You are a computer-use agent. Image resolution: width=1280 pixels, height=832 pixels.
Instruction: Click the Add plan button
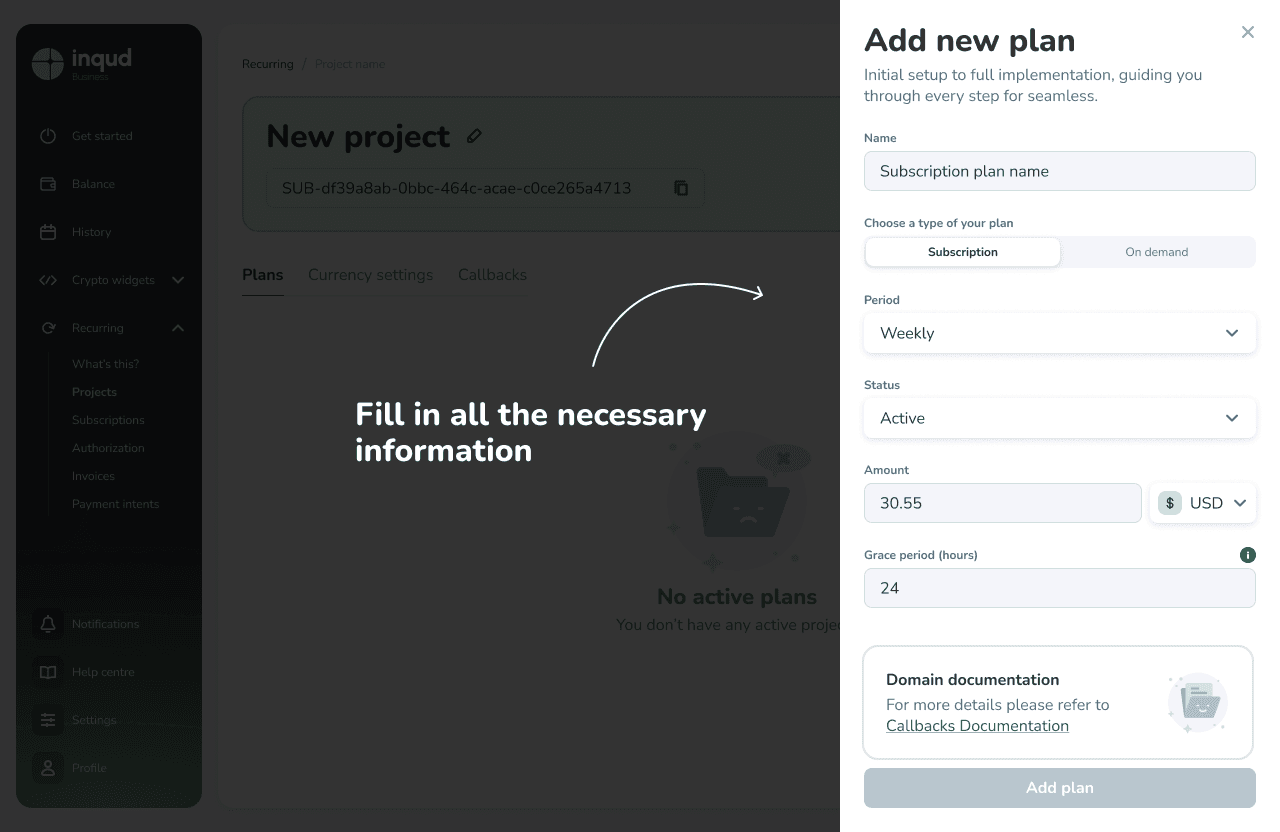coord(1059,788)
